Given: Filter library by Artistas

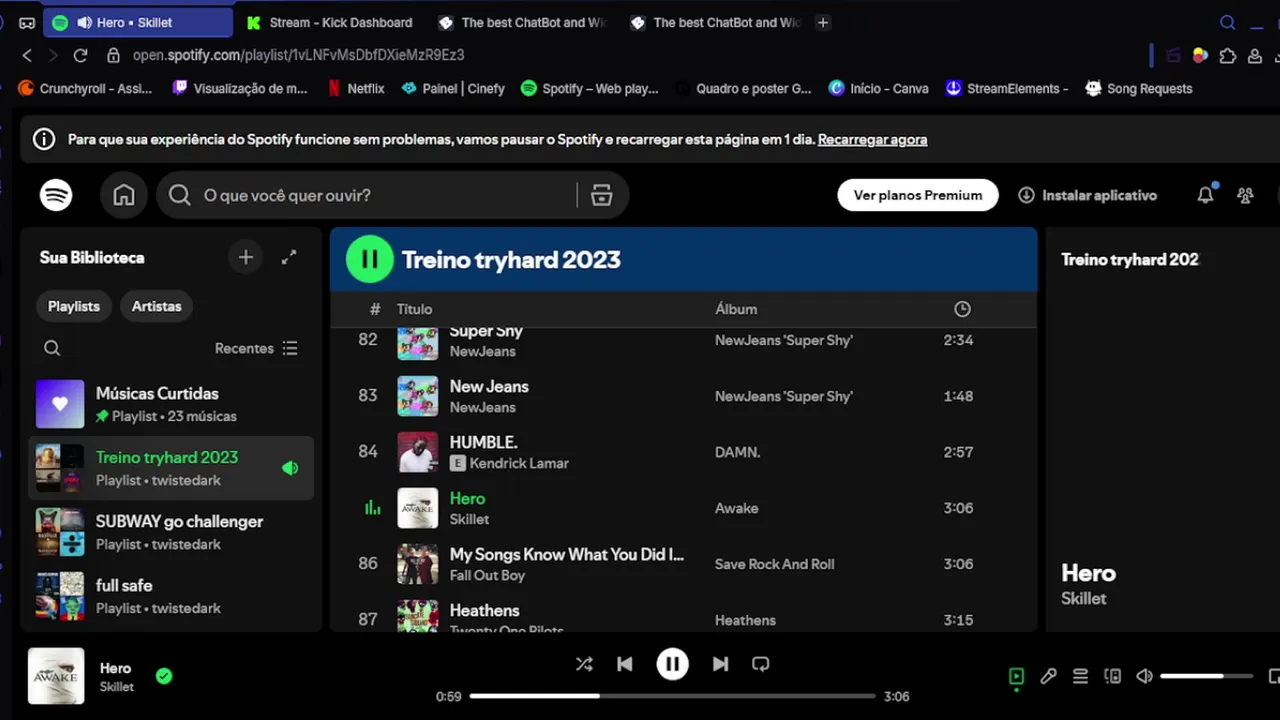Looking at the screenshot, I should (157, 306).
